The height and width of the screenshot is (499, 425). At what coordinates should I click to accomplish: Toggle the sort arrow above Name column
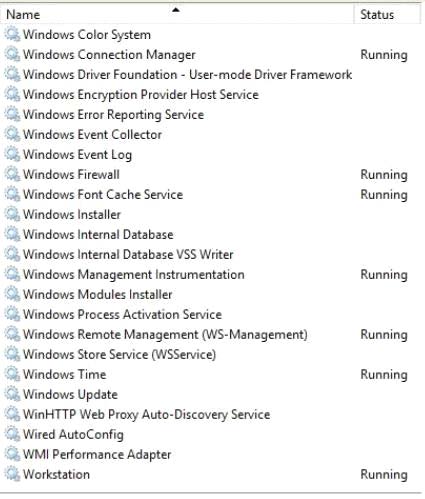pyautogui.click(x=176, y=10)
